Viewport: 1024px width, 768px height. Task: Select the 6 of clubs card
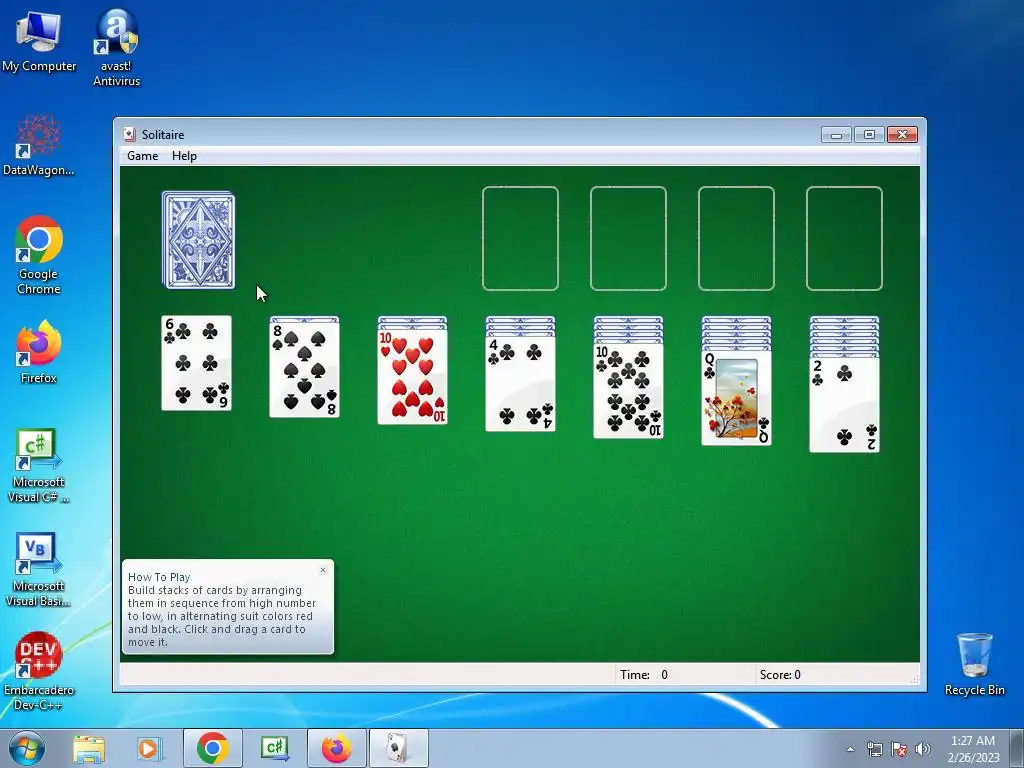tap(197, 363)
